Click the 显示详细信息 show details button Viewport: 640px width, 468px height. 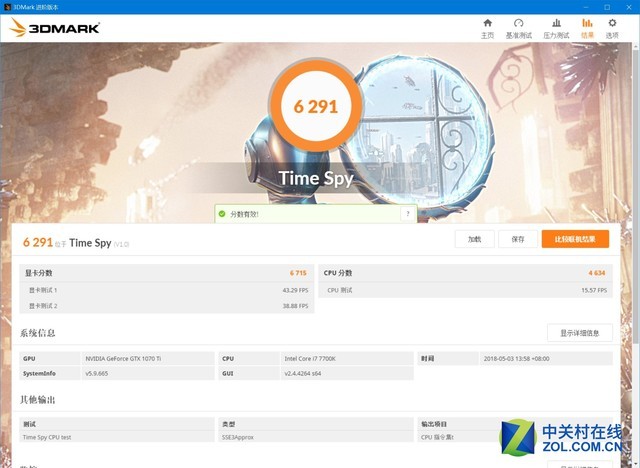[579, 333]
